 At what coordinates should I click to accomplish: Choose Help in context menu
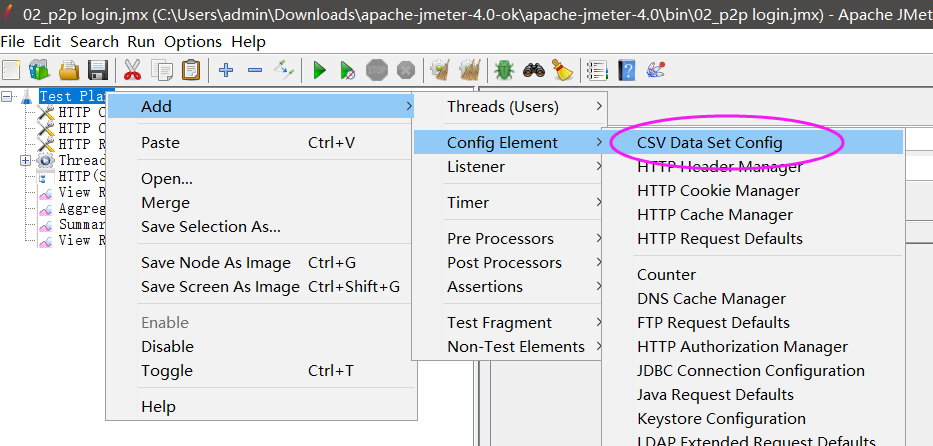(261, 407)
